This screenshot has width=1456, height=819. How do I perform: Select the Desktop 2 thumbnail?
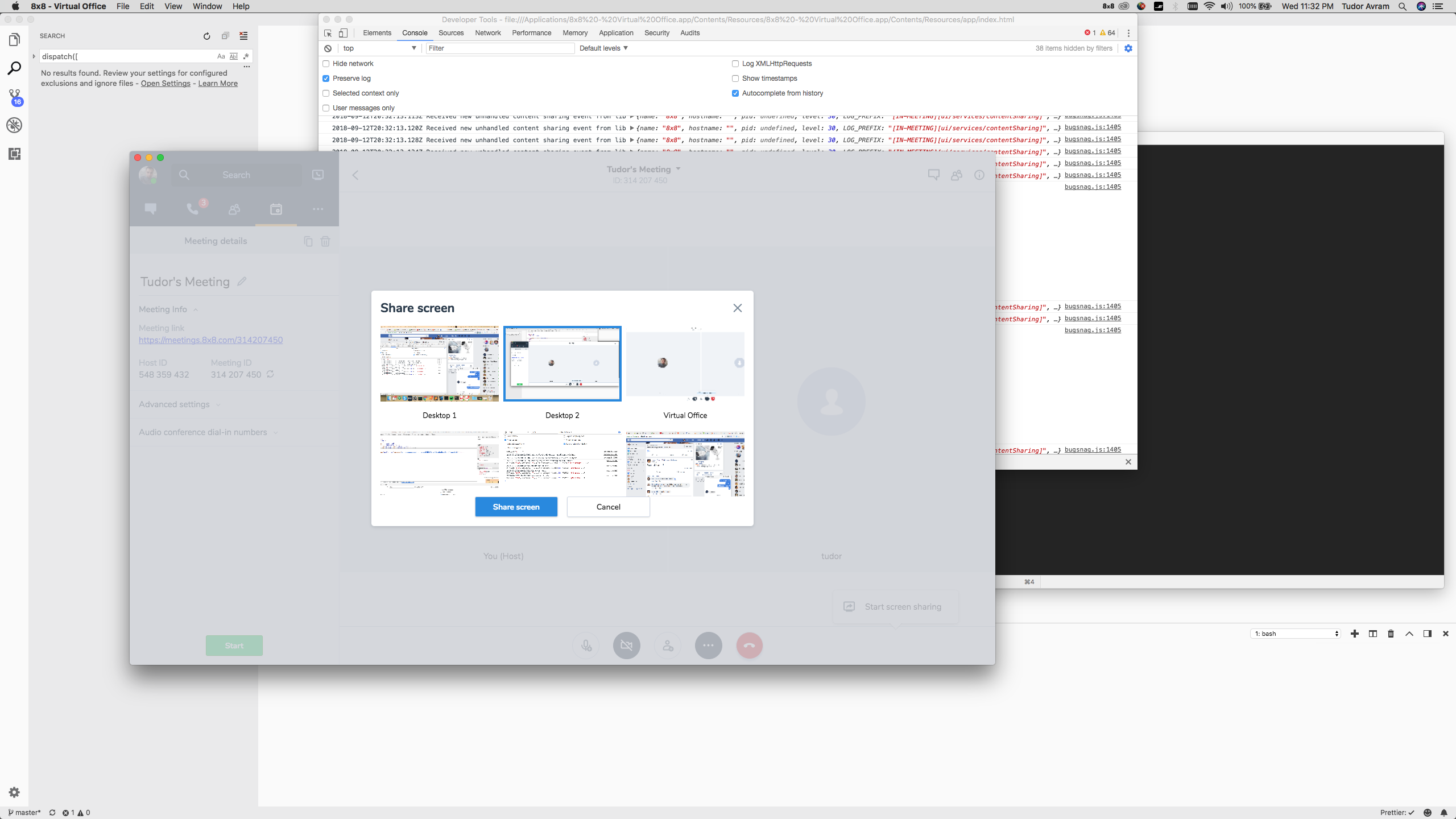coord(562,364)
